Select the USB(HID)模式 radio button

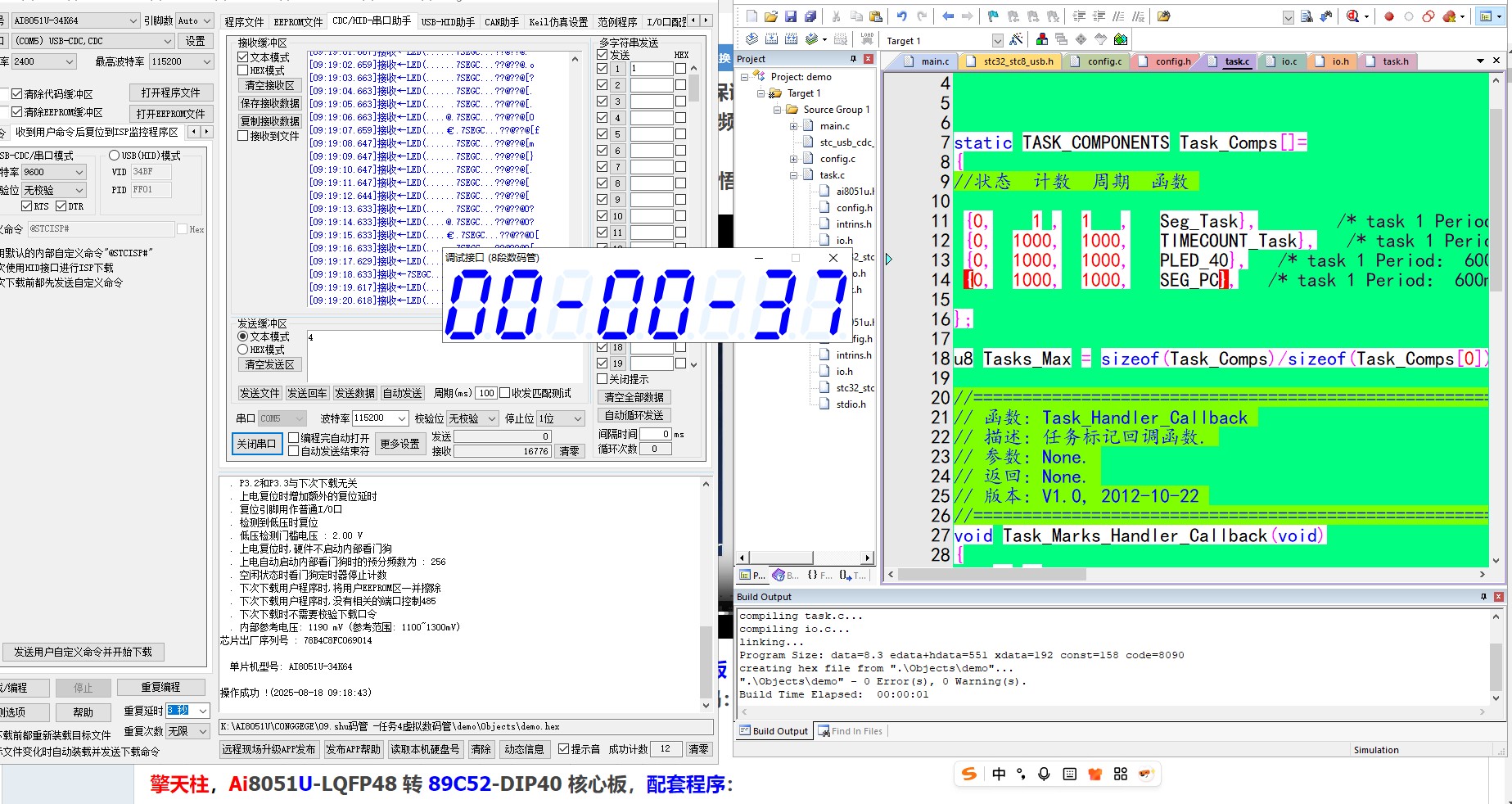click(x=114, y=156)
